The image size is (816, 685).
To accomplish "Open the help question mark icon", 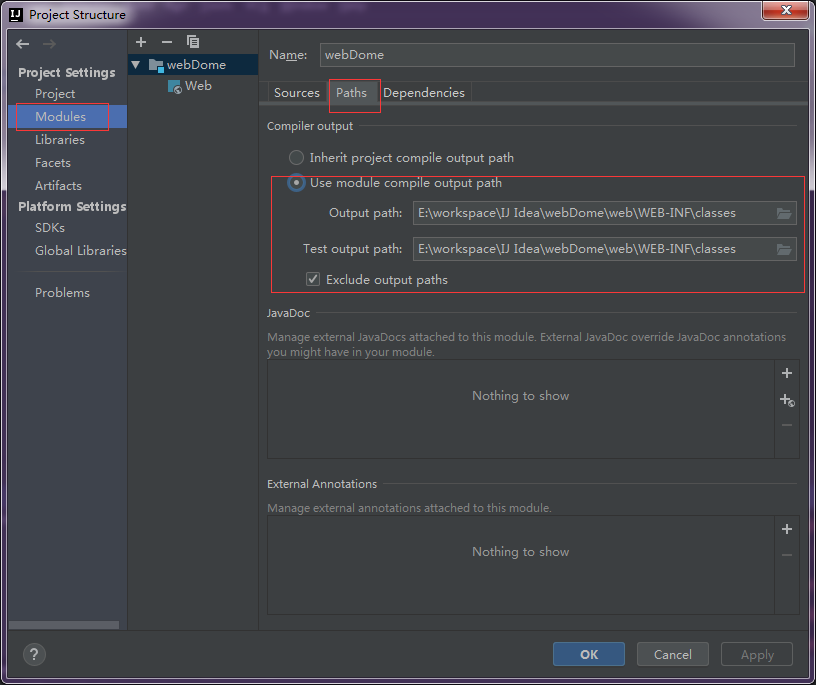I will [x=34, y=654].
